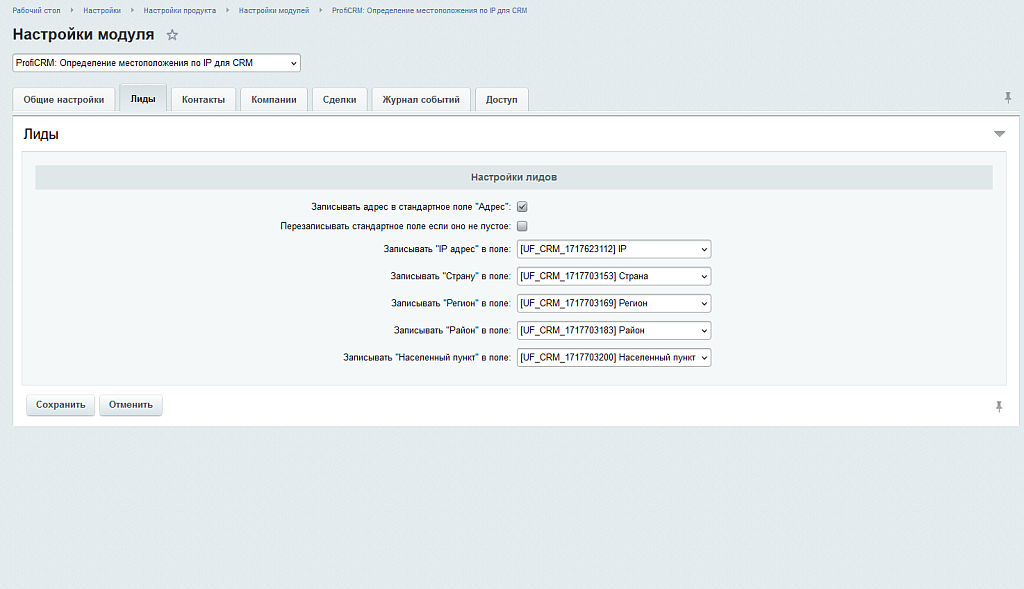The image size is (1024, 589).
Task: Disable writing address to standard Адрес field
Action: (521, 206)
